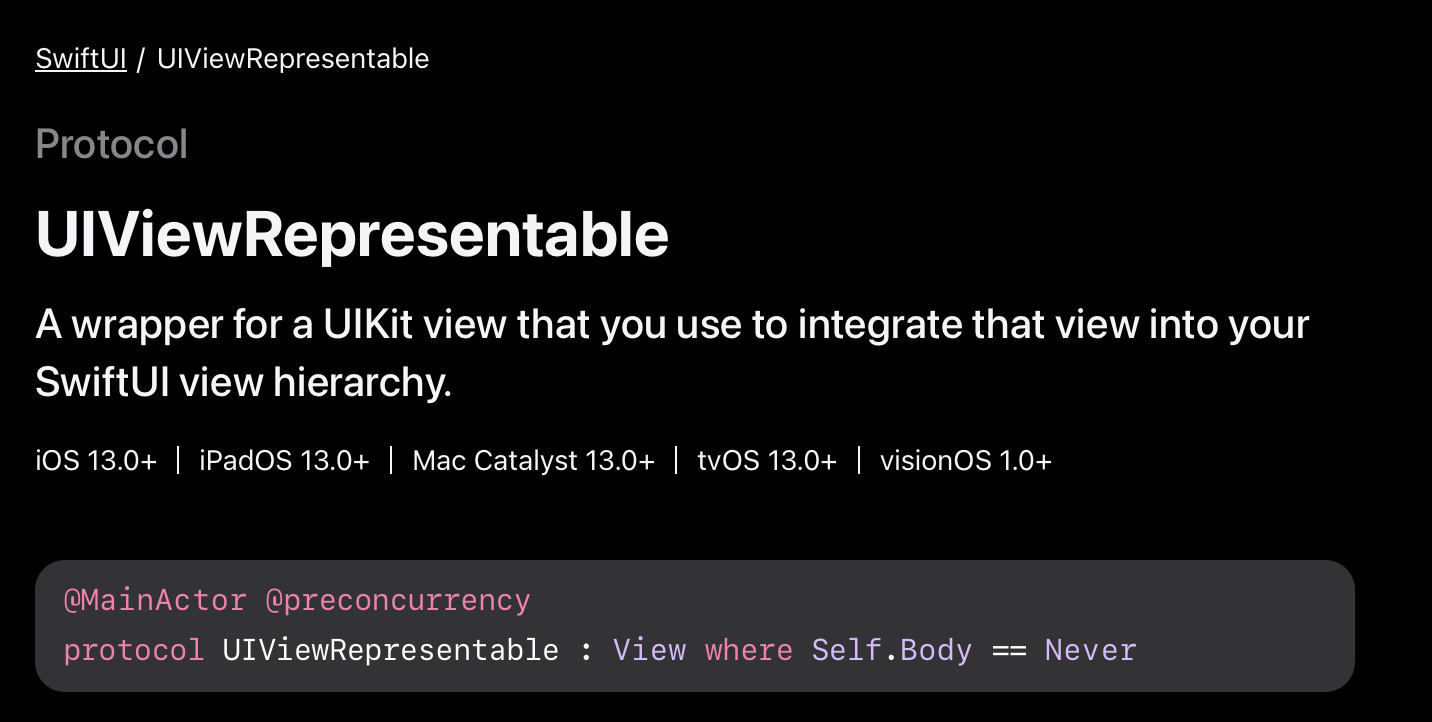Click the == operator in the declaration
Image resolution: width=1432 pixels, height=722 pixels.
coord(1009,651)
